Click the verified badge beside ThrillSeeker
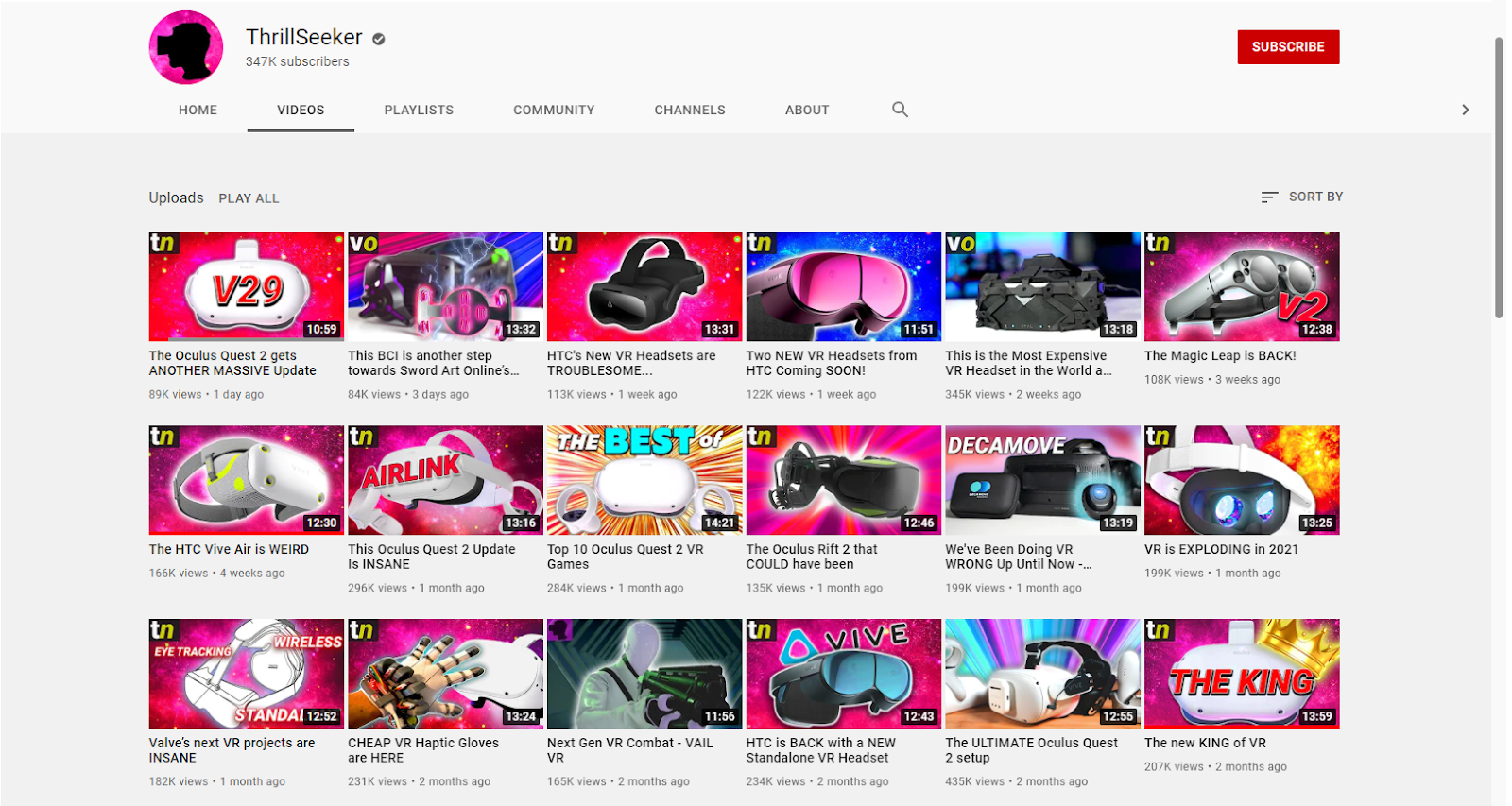This screenshot has width=1512, height=806. pyautogui.click(x=379, y=39)
